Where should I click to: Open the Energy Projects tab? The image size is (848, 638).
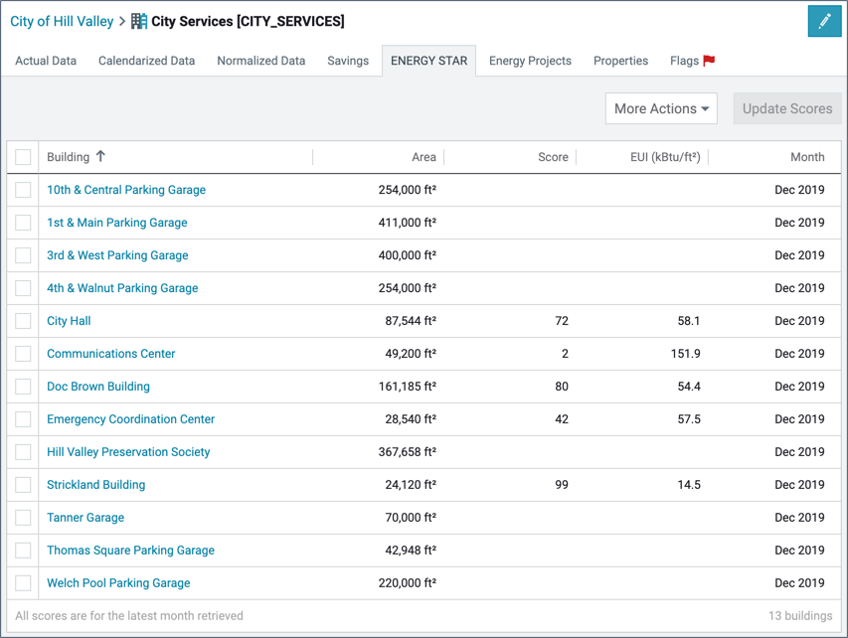pyautogui.click(x=530, y=61)
